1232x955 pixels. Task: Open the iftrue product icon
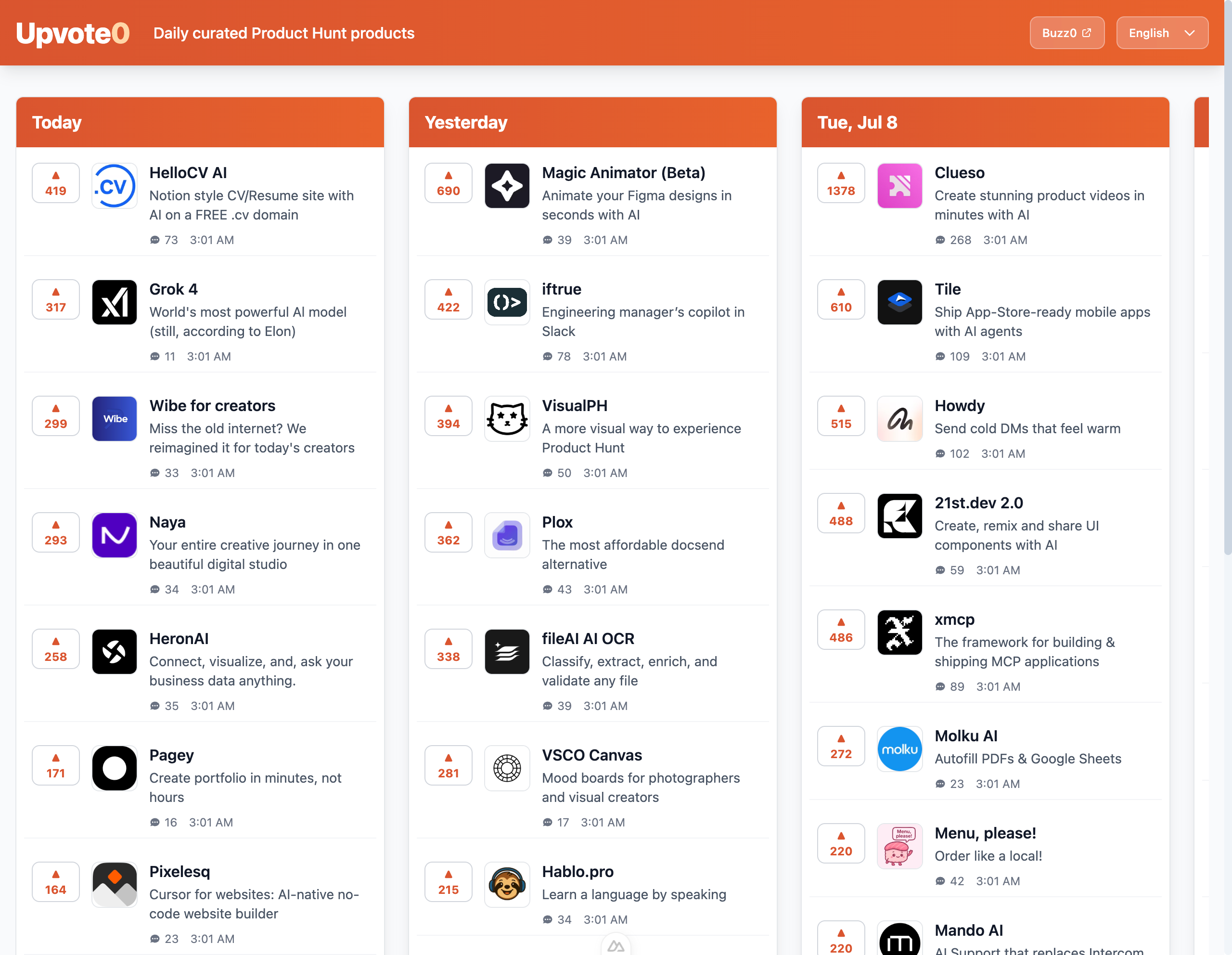coord(507,302)
